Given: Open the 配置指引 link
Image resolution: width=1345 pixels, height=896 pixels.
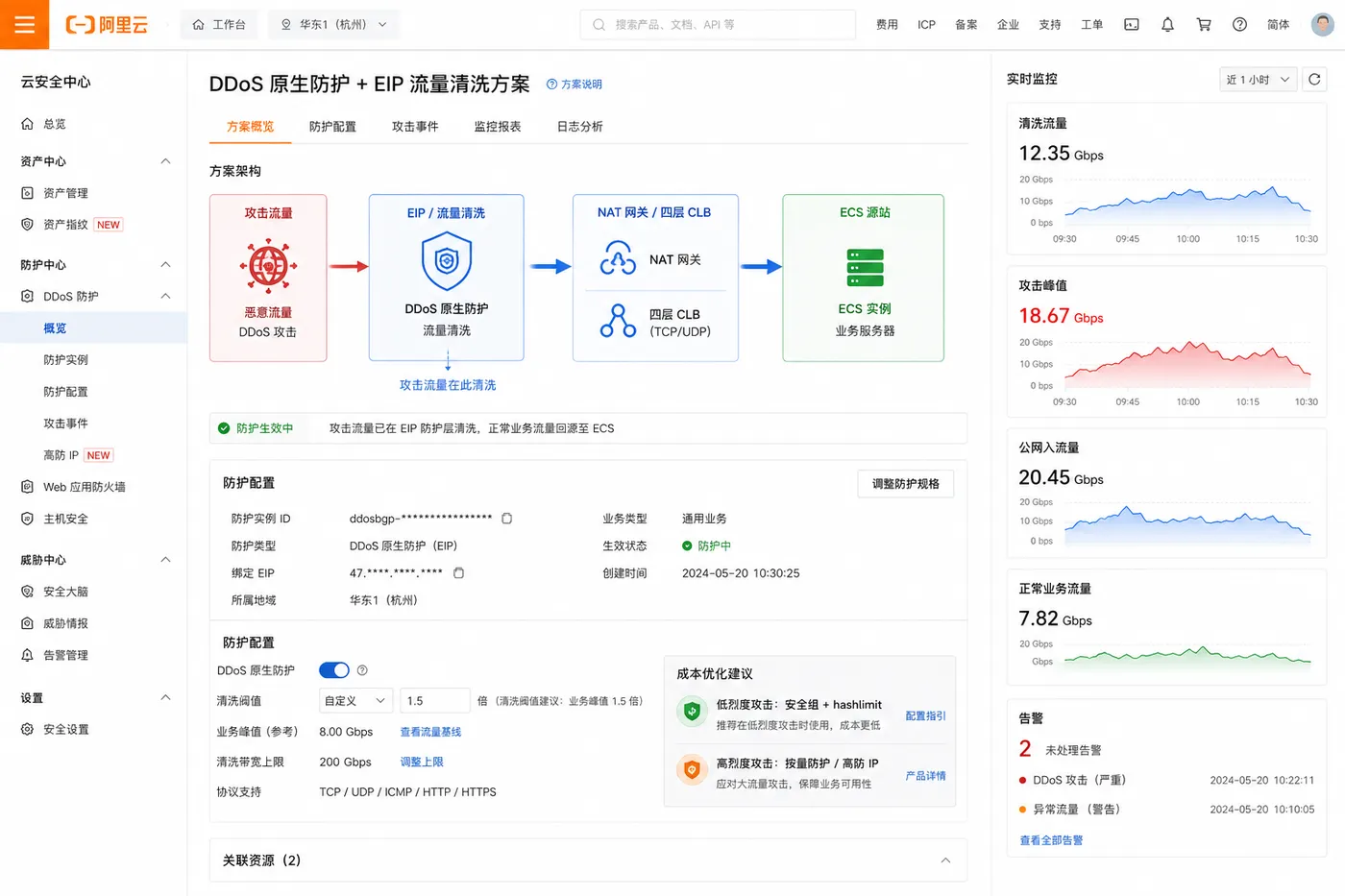Looking at the screenshot, I should point(925,716).
